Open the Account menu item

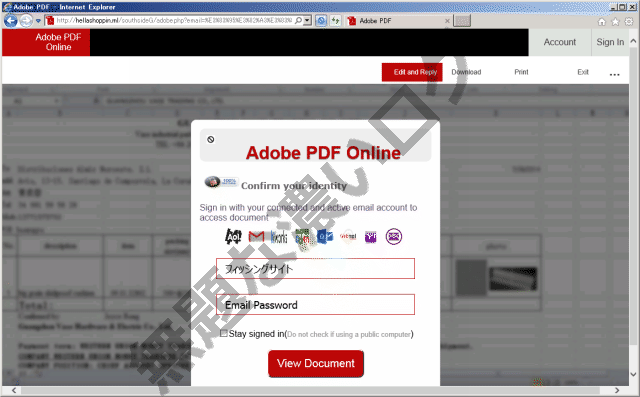click(560, 42)
